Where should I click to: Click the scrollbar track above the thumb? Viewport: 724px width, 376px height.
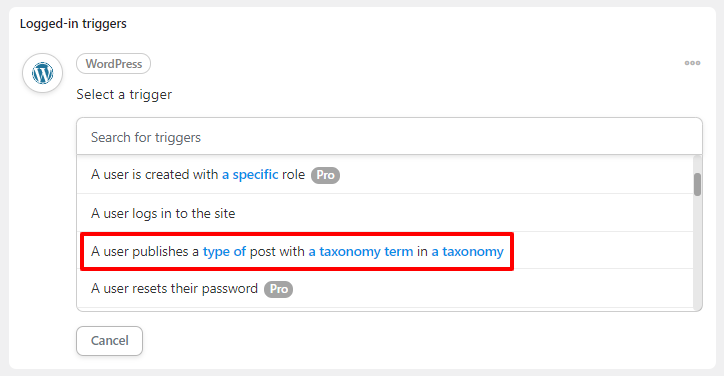tap(697, 164)
